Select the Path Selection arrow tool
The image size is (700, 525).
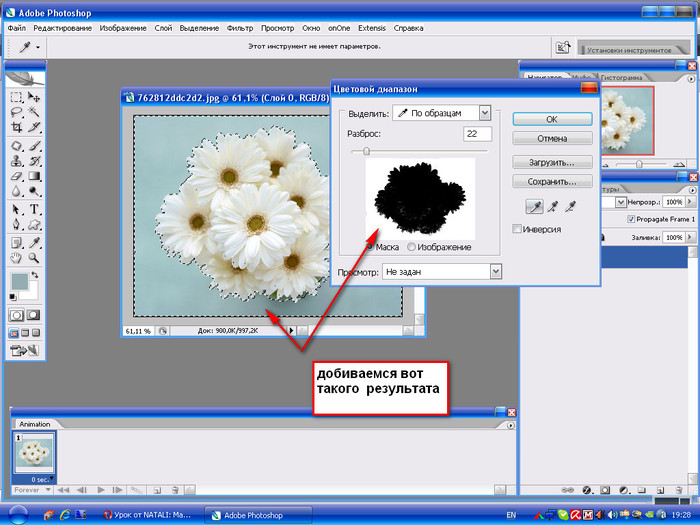[x=17, y=209]
